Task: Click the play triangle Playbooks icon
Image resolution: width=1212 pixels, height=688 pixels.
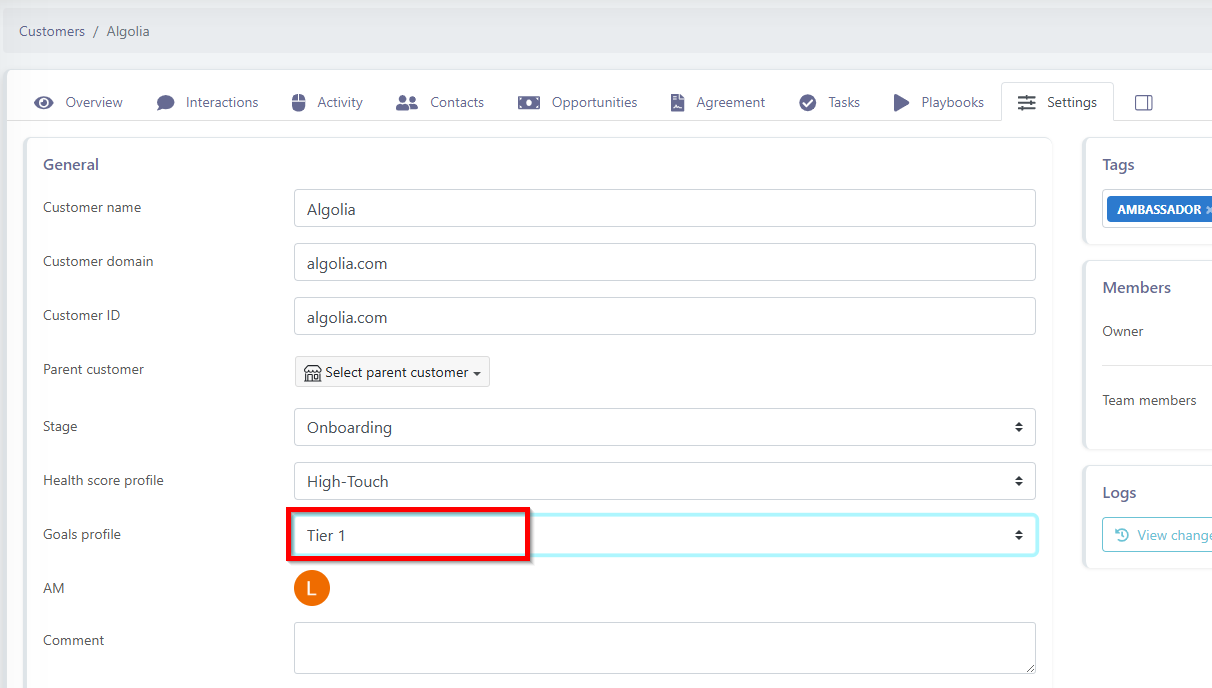Action: [901, 103]
